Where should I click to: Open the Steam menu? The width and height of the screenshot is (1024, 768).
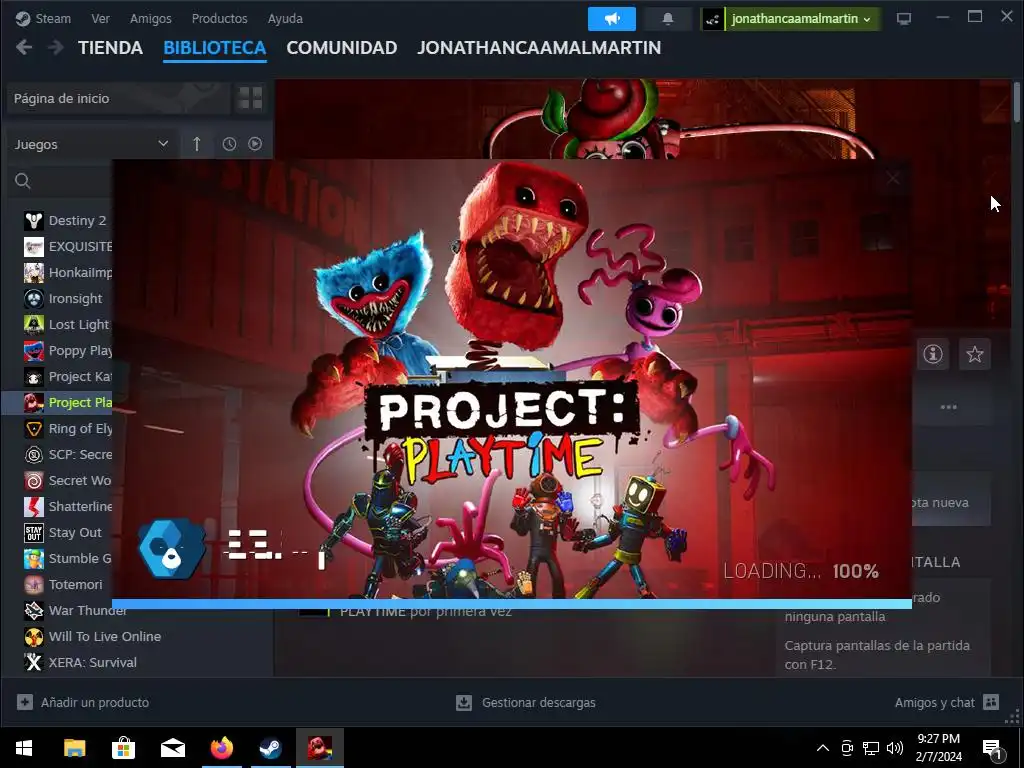click(43, 18)
